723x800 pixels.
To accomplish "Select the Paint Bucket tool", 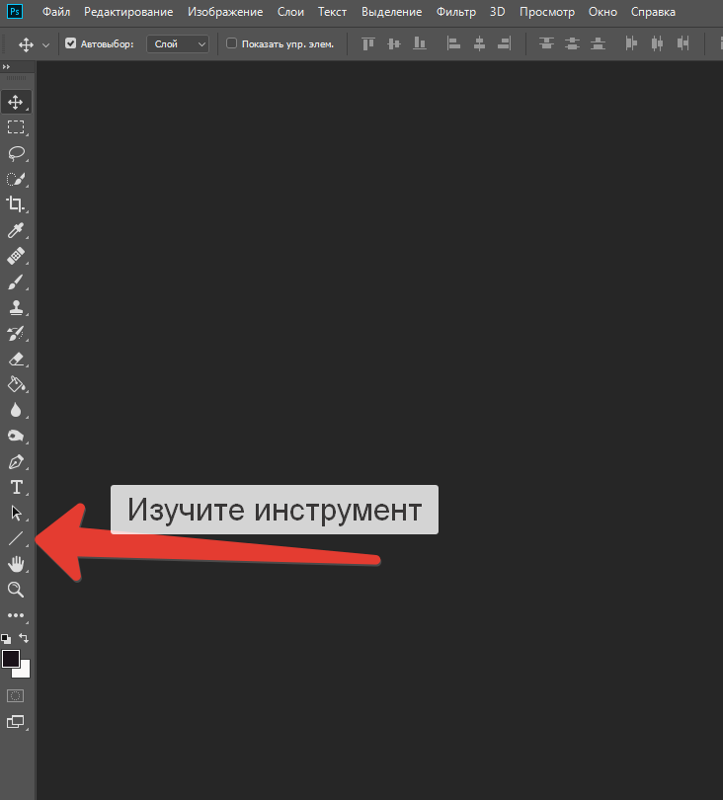I will 16,384.
